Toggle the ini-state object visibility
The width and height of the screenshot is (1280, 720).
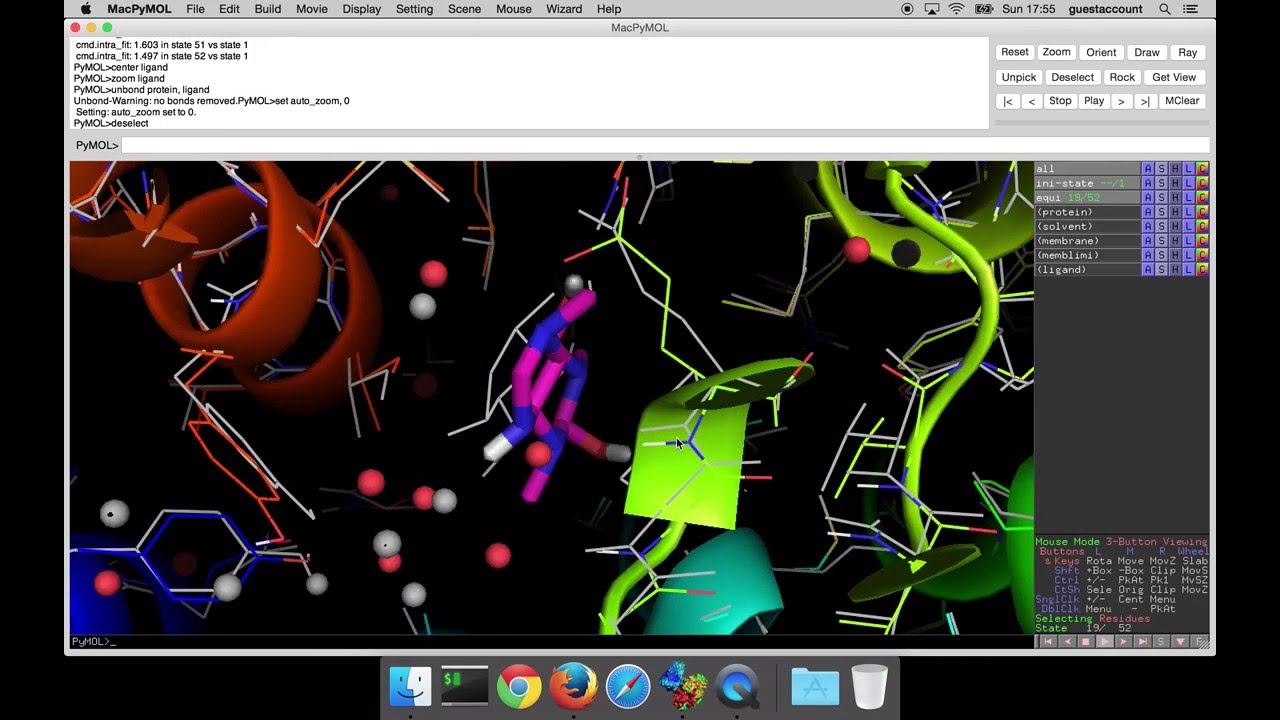1087,183
